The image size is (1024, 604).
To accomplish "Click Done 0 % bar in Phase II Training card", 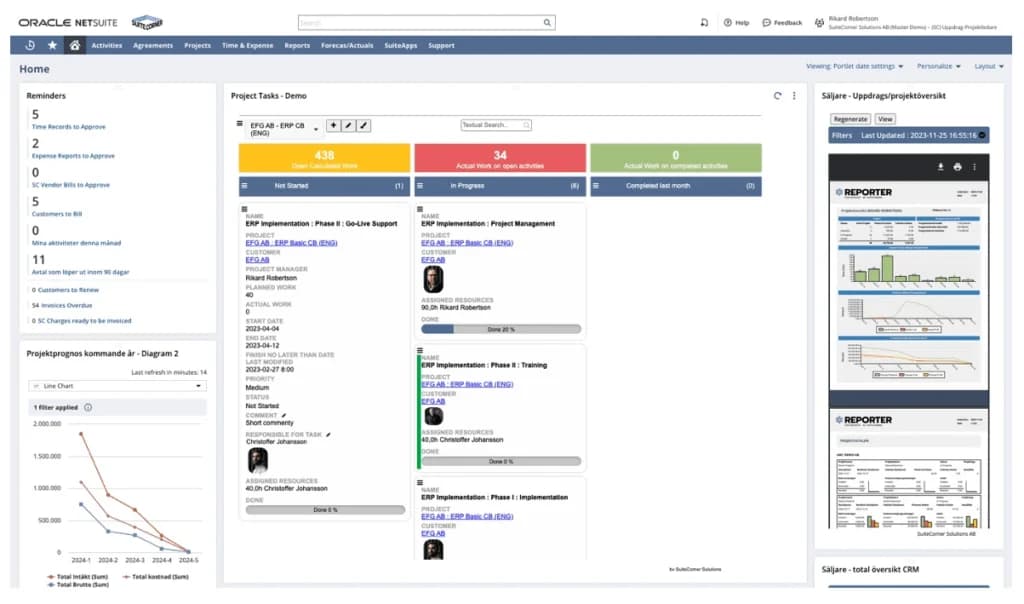I will 501,461.
